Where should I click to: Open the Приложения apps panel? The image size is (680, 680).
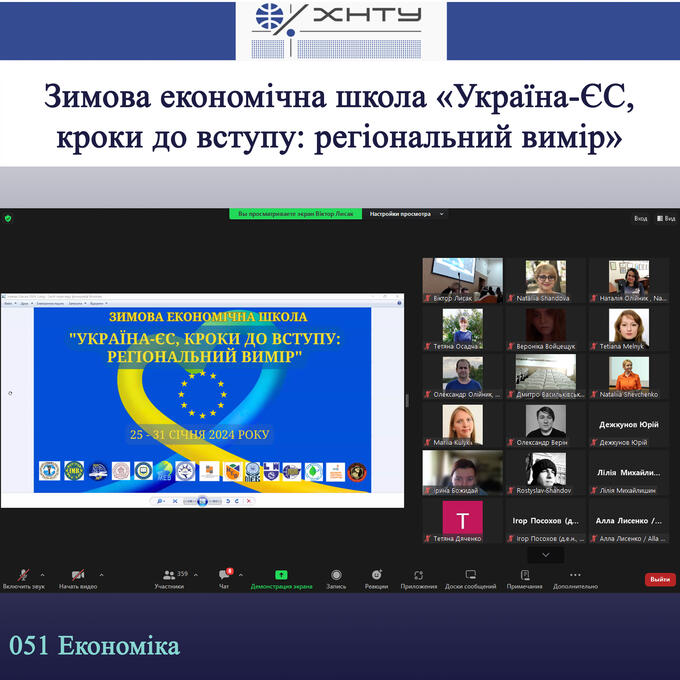point(419,578)
